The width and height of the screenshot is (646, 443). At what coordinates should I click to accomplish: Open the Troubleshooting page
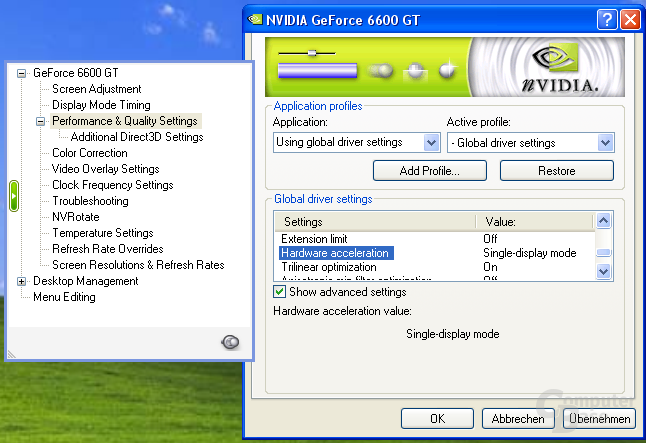[x=90, y=201]
